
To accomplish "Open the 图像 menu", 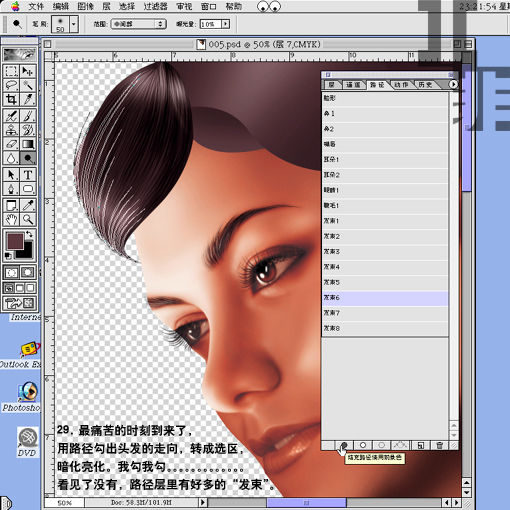I will [x=85, y=6].
